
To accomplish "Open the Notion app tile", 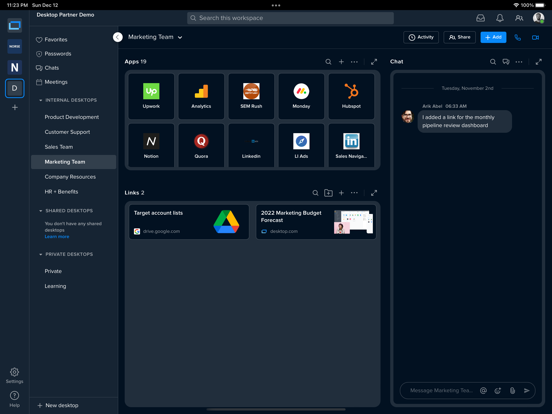I will click(151, 146).
